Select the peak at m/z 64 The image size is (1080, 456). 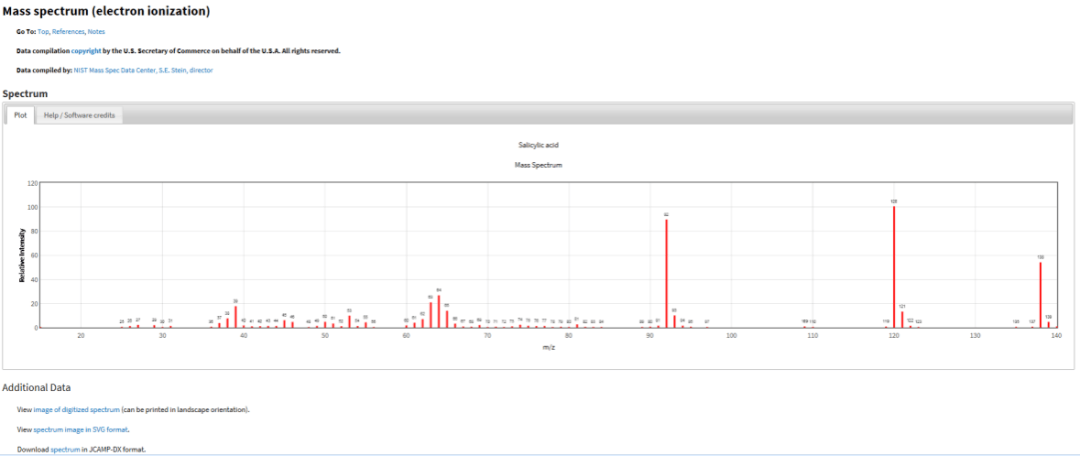pos(439,311)
